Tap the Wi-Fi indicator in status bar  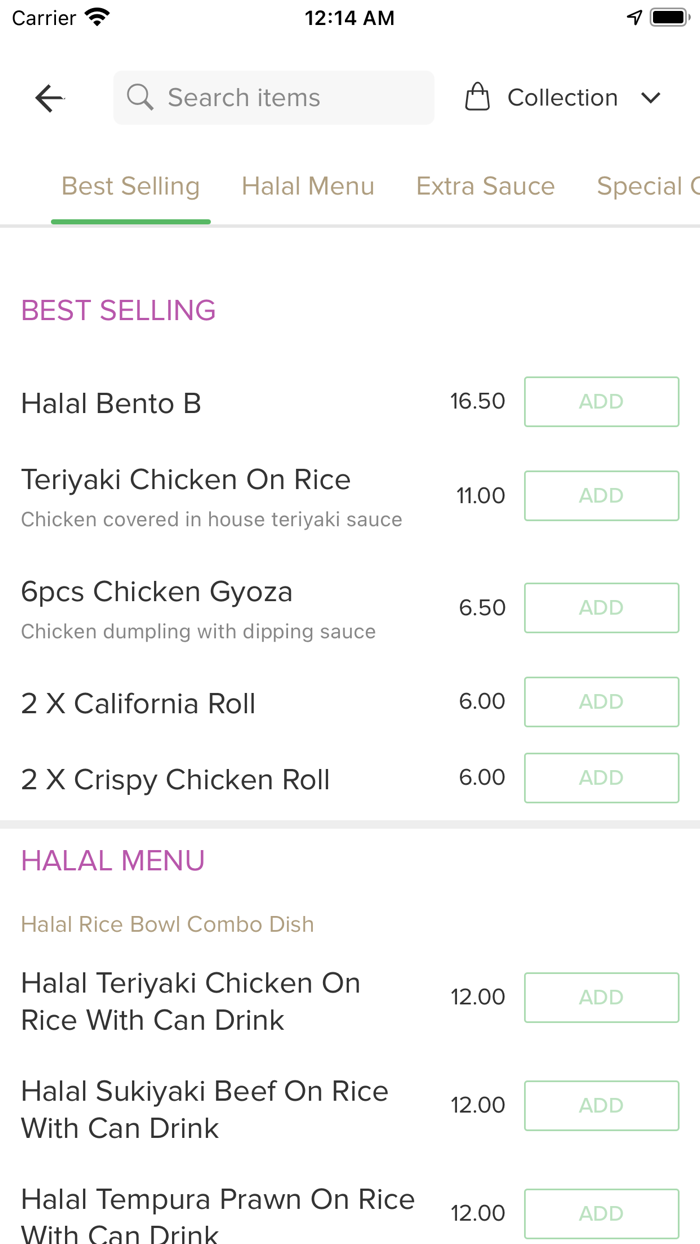tap(96, 16)
